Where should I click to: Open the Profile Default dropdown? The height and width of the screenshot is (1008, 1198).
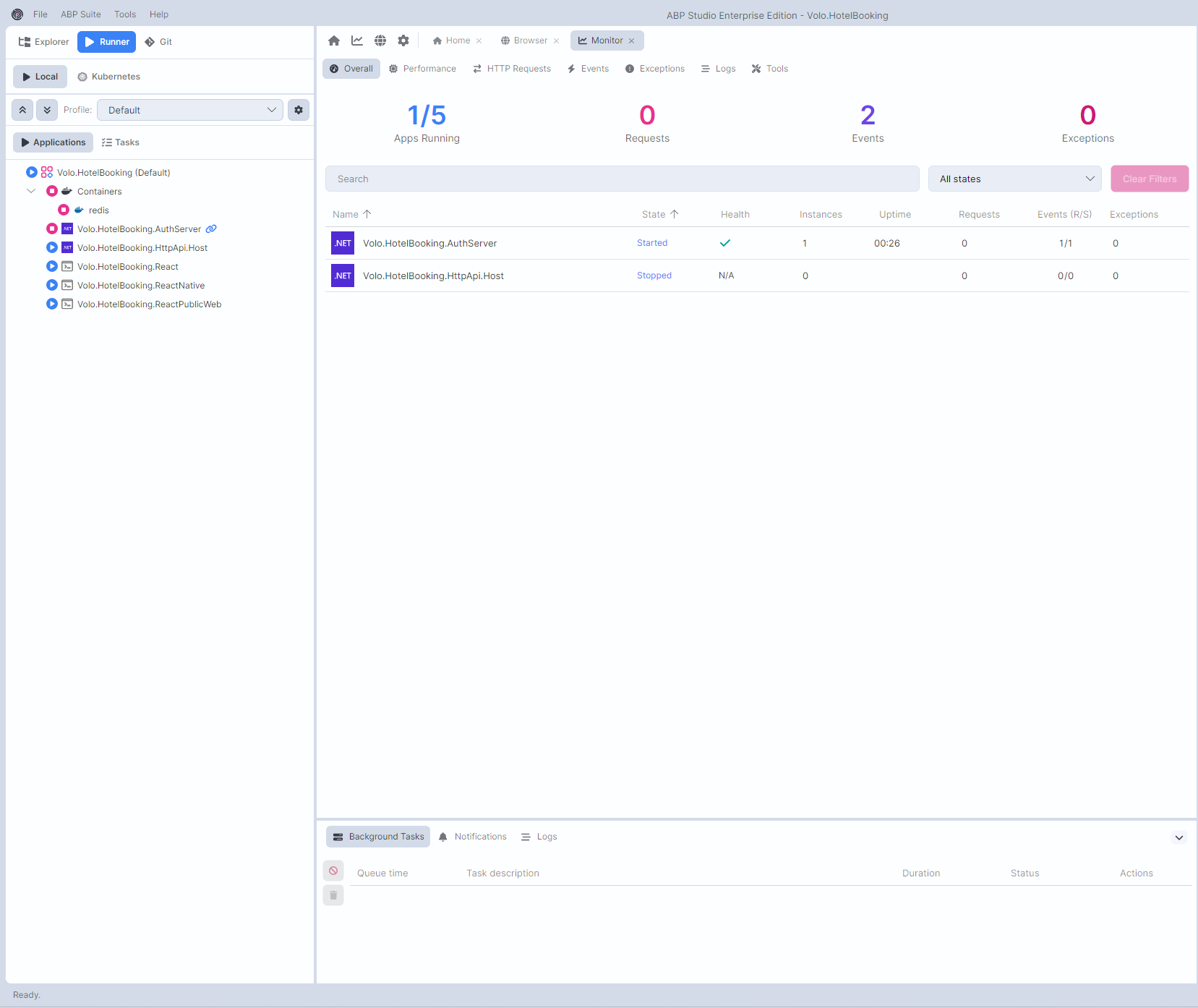coord(189,110)
